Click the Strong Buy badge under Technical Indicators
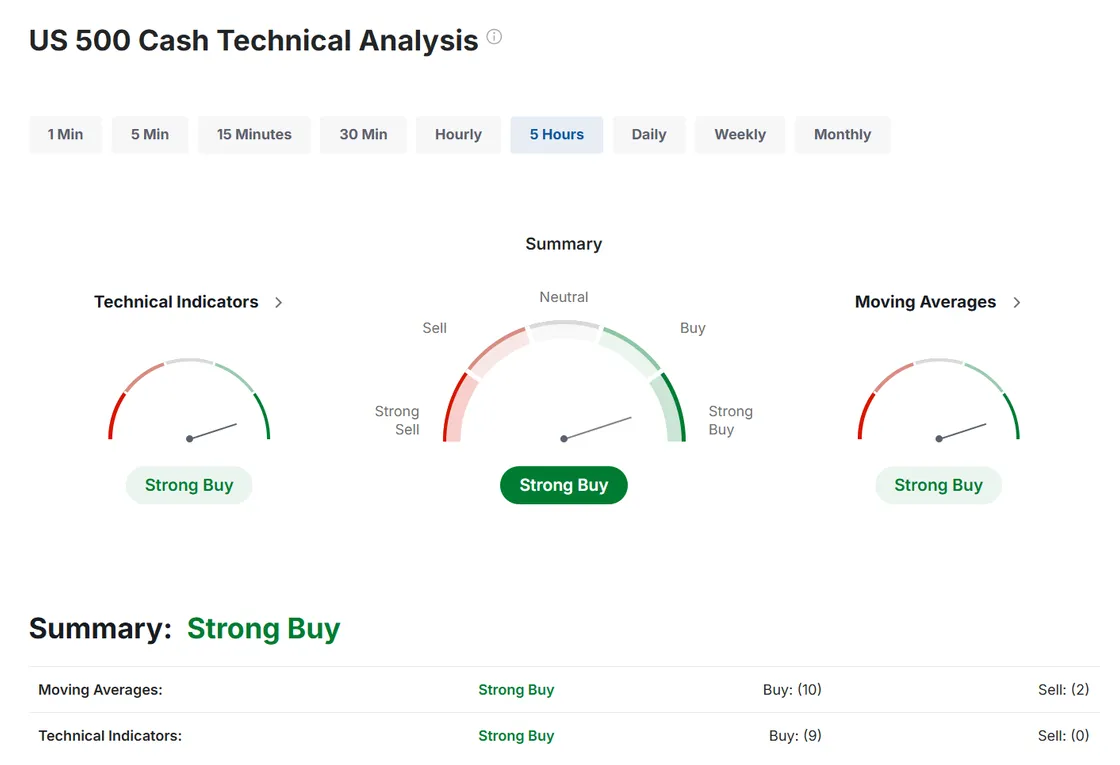 point(189,485)
